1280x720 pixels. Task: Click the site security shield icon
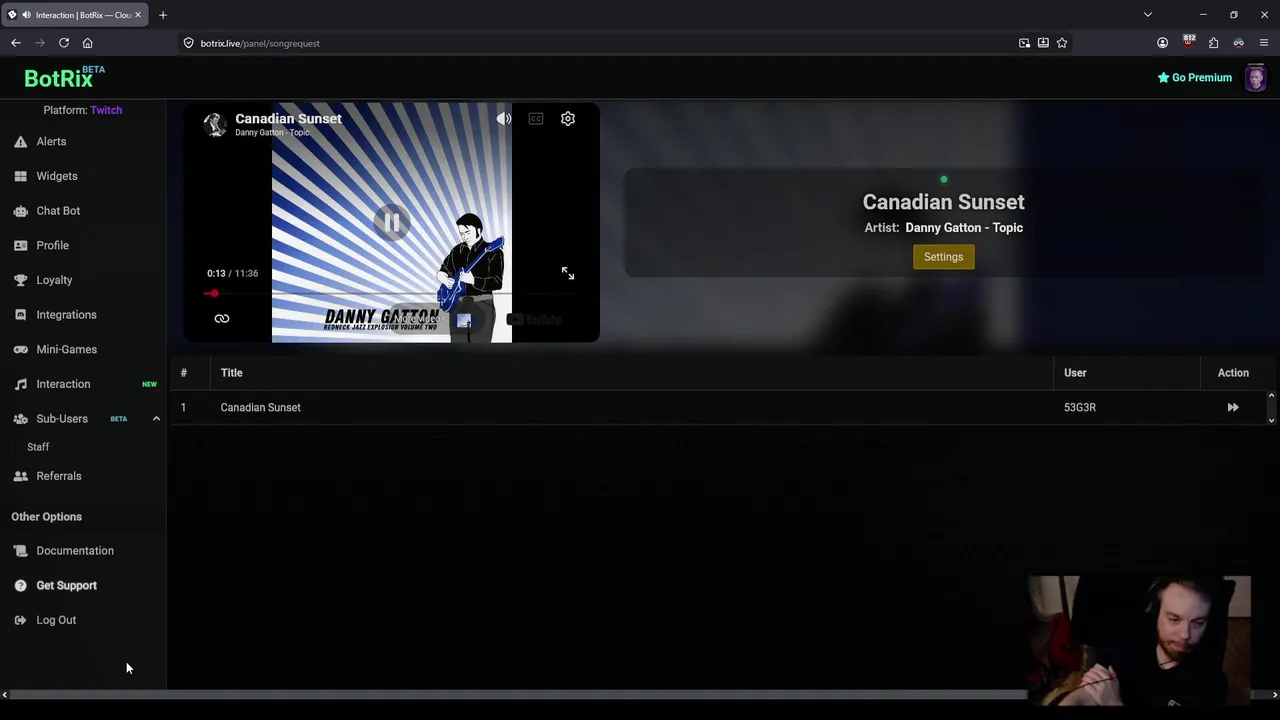(x=188, y=43)
